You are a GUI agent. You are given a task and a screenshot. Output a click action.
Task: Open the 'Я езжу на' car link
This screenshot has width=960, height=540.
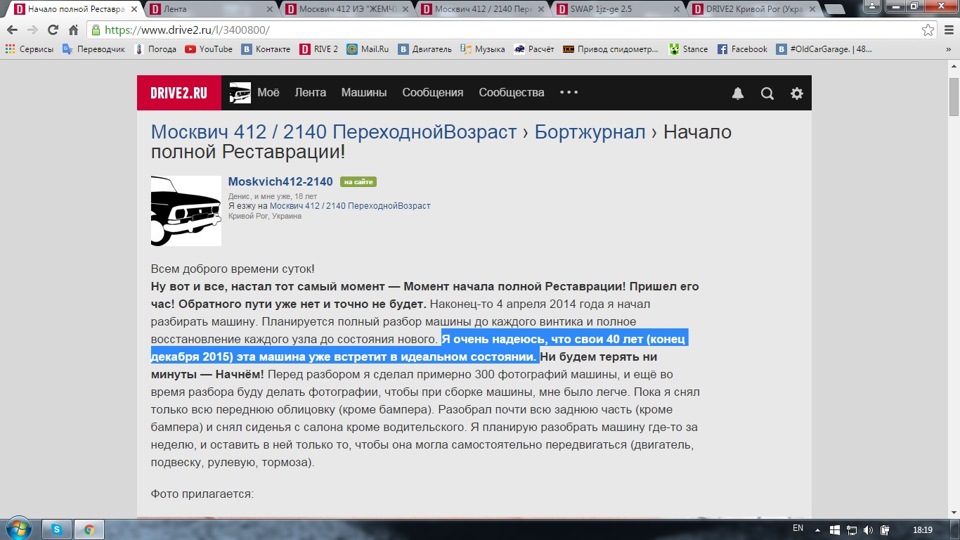350,206
